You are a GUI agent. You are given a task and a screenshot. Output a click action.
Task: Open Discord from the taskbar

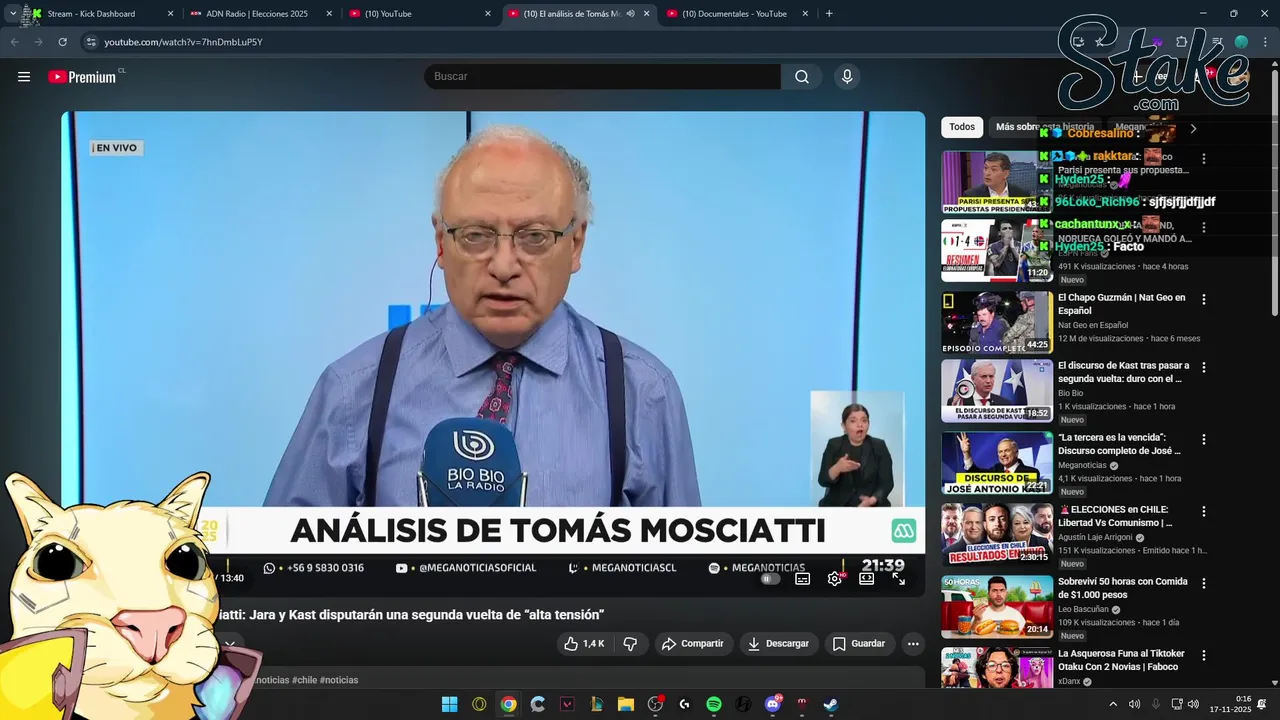[772, 704]
